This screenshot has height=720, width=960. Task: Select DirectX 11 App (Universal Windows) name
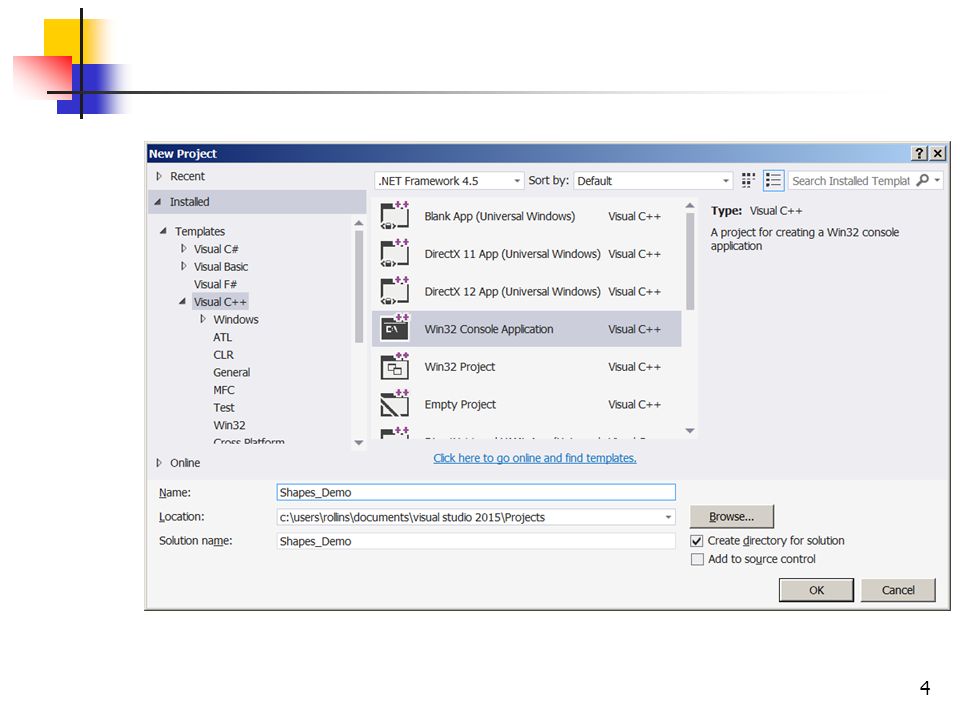(x=512, y=254)
